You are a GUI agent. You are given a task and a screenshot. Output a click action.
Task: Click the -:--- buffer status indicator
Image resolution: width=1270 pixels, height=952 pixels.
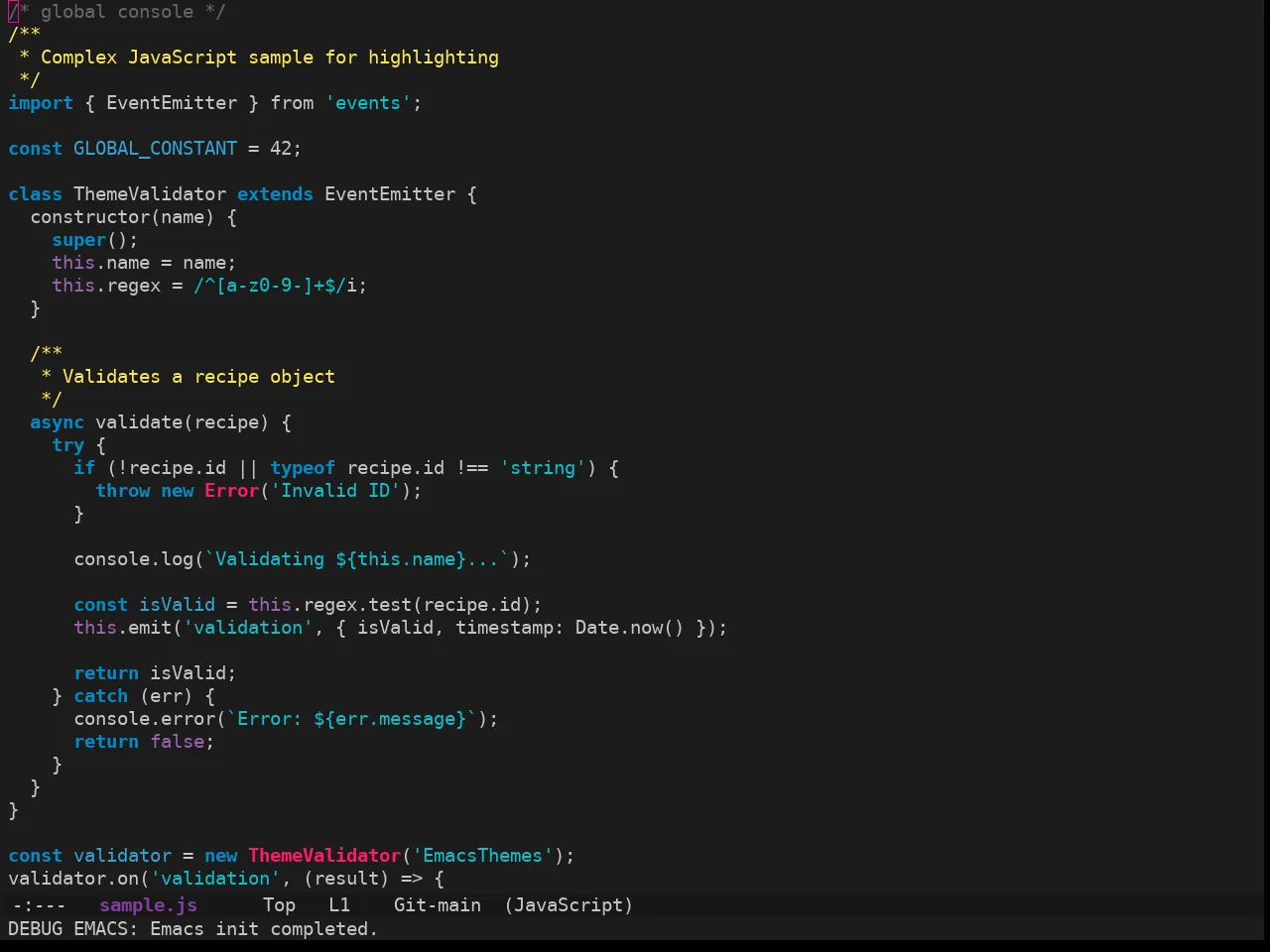tap(39, 905)
